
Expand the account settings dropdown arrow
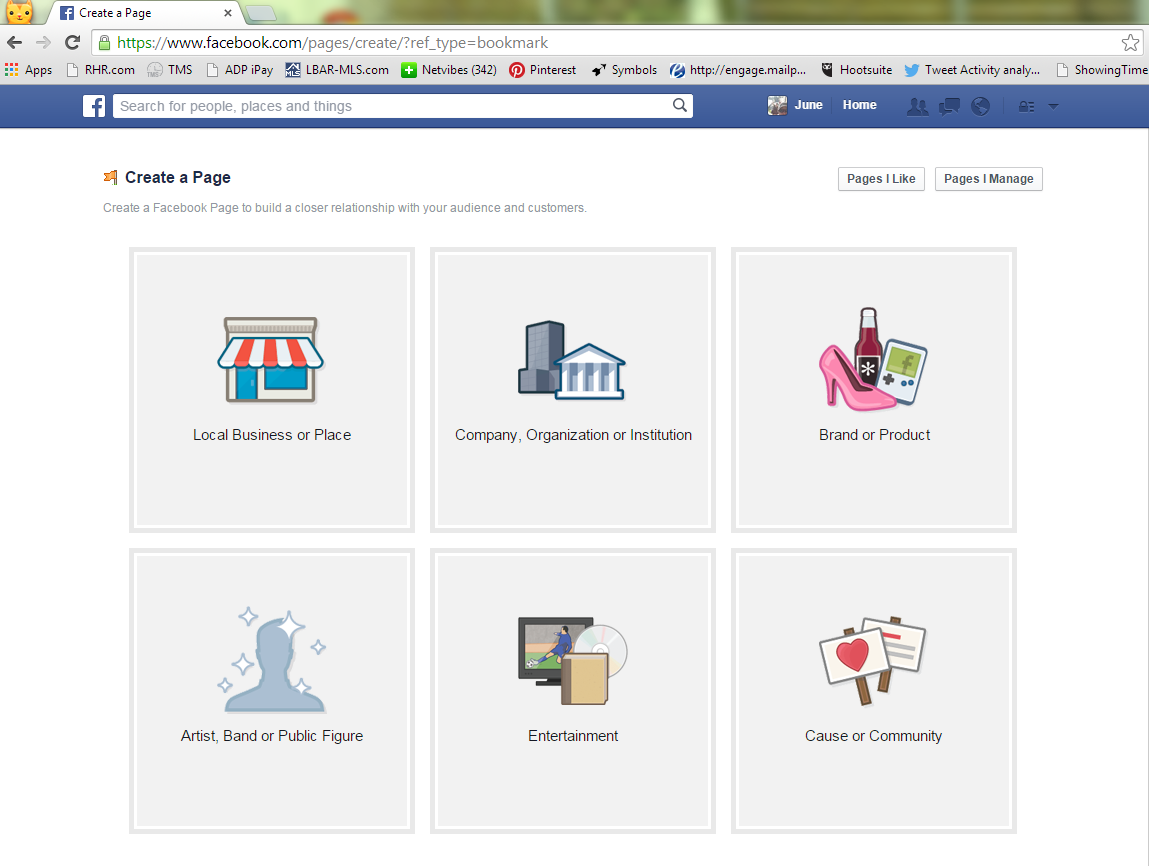click(1053, 106)
